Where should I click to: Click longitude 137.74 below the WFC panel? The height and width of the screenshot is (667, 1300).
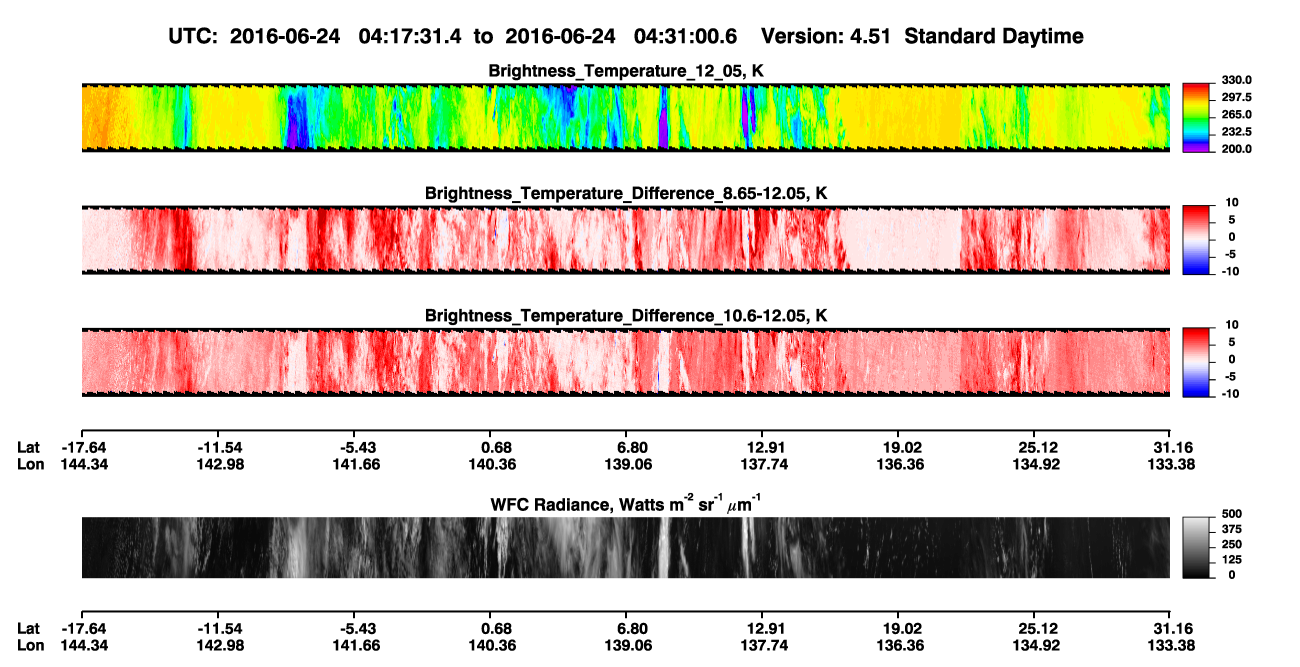[x=765, y=645]
